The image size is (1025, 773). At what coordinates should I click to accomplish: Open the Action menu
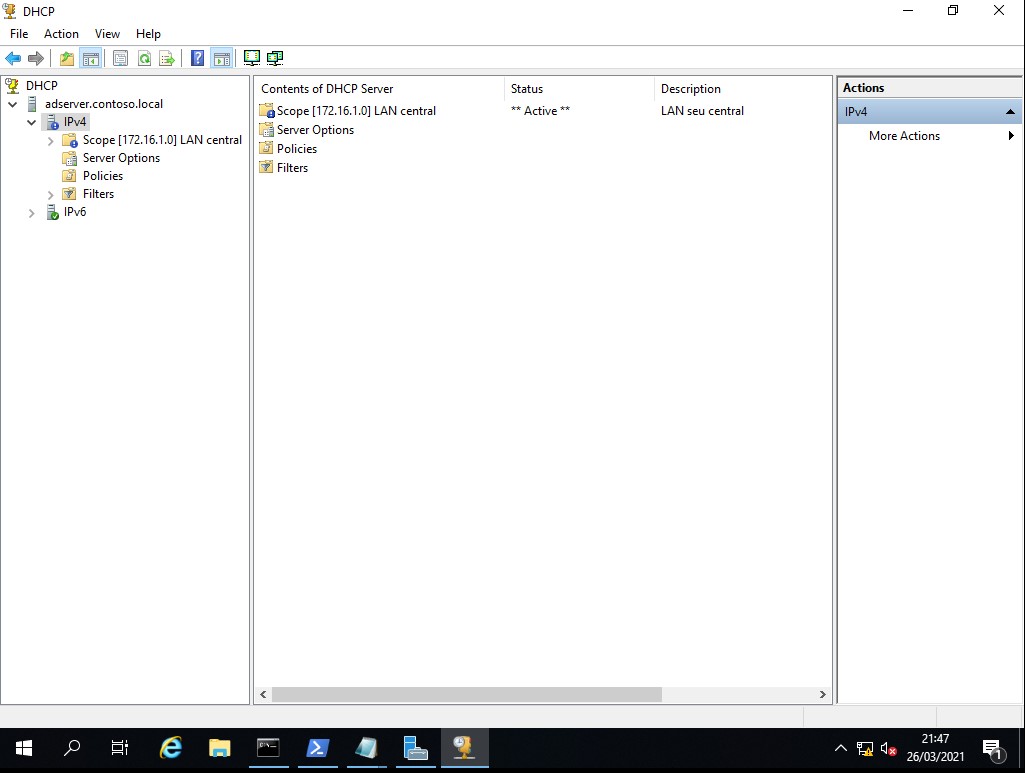(x=61, y=34)
